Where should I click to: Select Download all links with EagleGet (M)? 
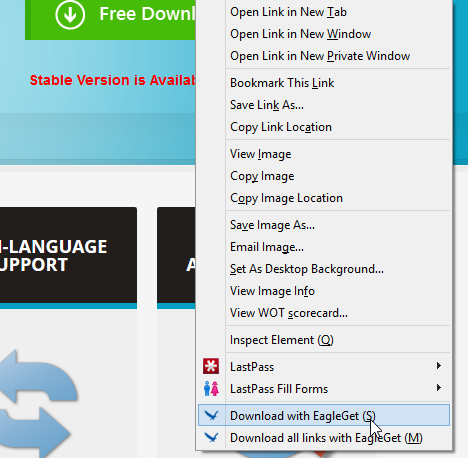[x=324, y=437]
